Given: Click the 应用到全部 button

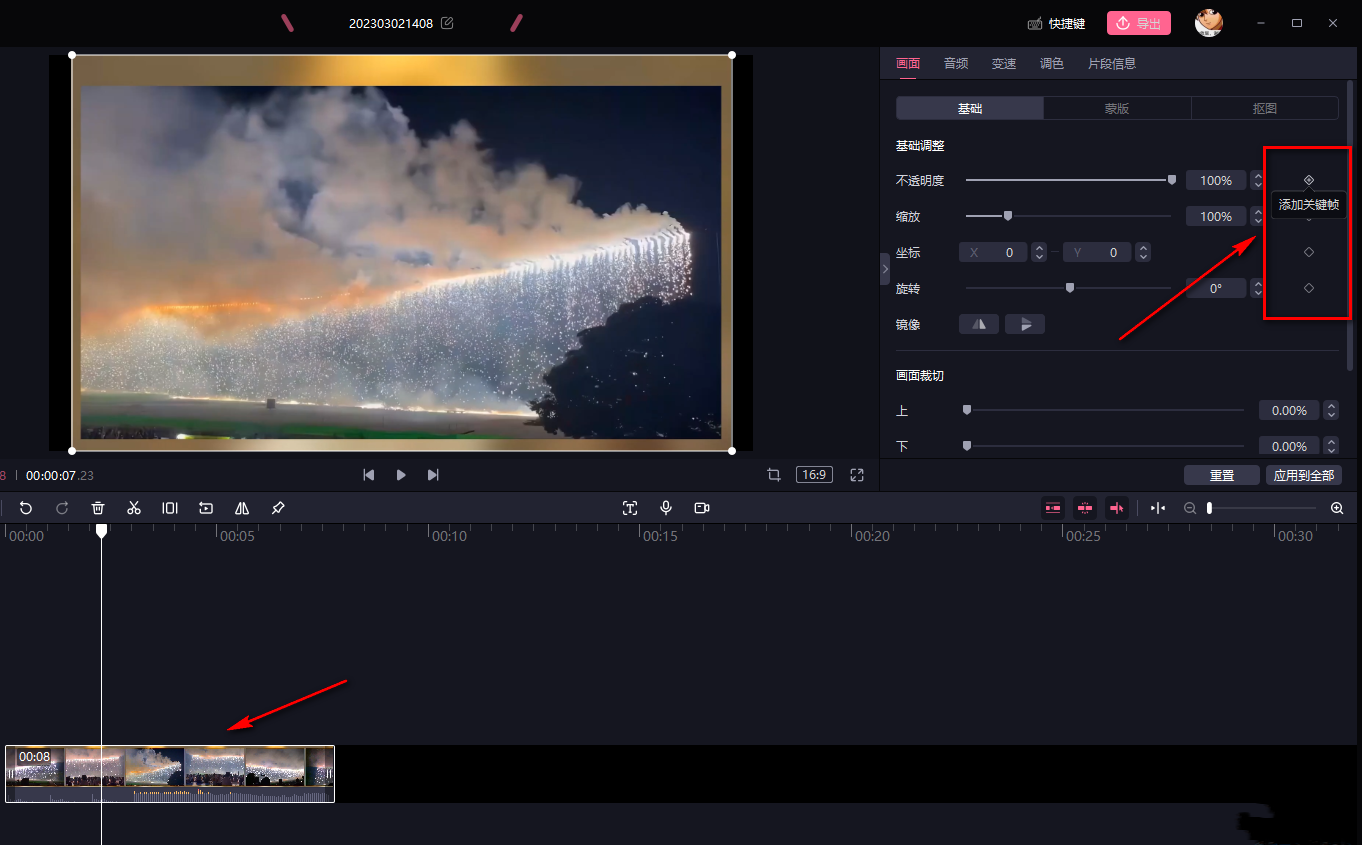Looking at the screenshot, I should (x=1303, y=475).
